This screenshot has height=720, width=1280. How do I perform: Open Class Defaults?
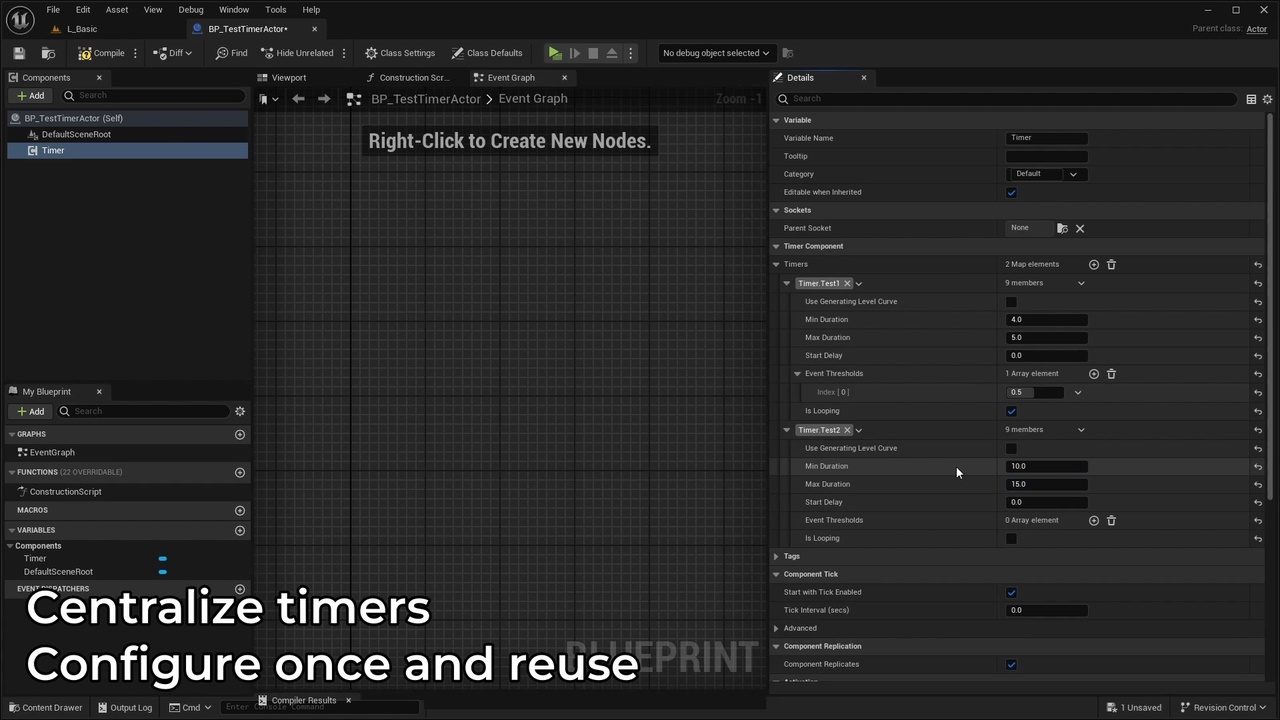486,53
